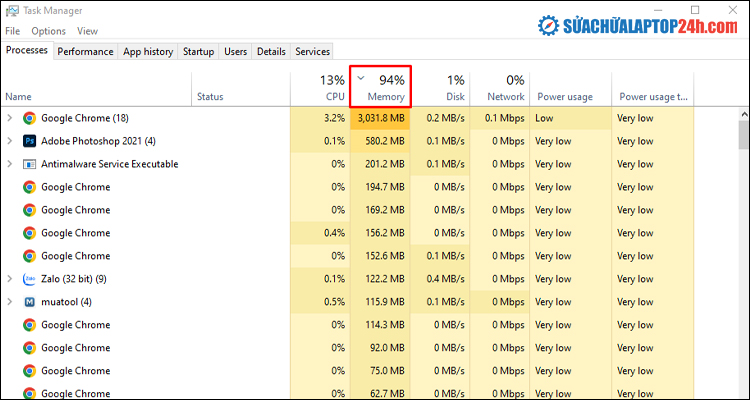
Task: Open the File menu
Action: point(12,31)
